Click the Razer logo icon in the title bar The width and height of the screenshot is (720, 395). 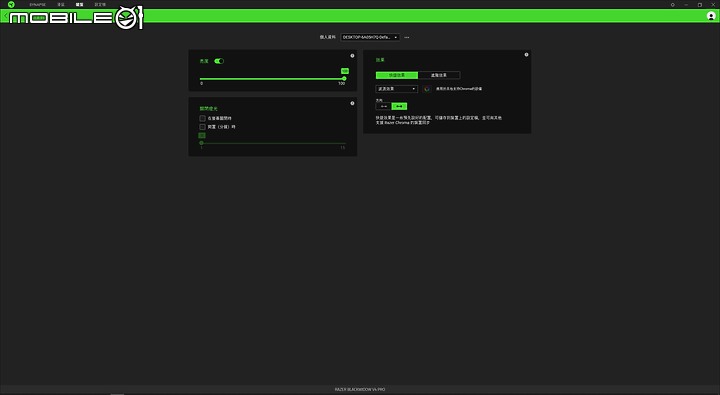tap(11, 5)
